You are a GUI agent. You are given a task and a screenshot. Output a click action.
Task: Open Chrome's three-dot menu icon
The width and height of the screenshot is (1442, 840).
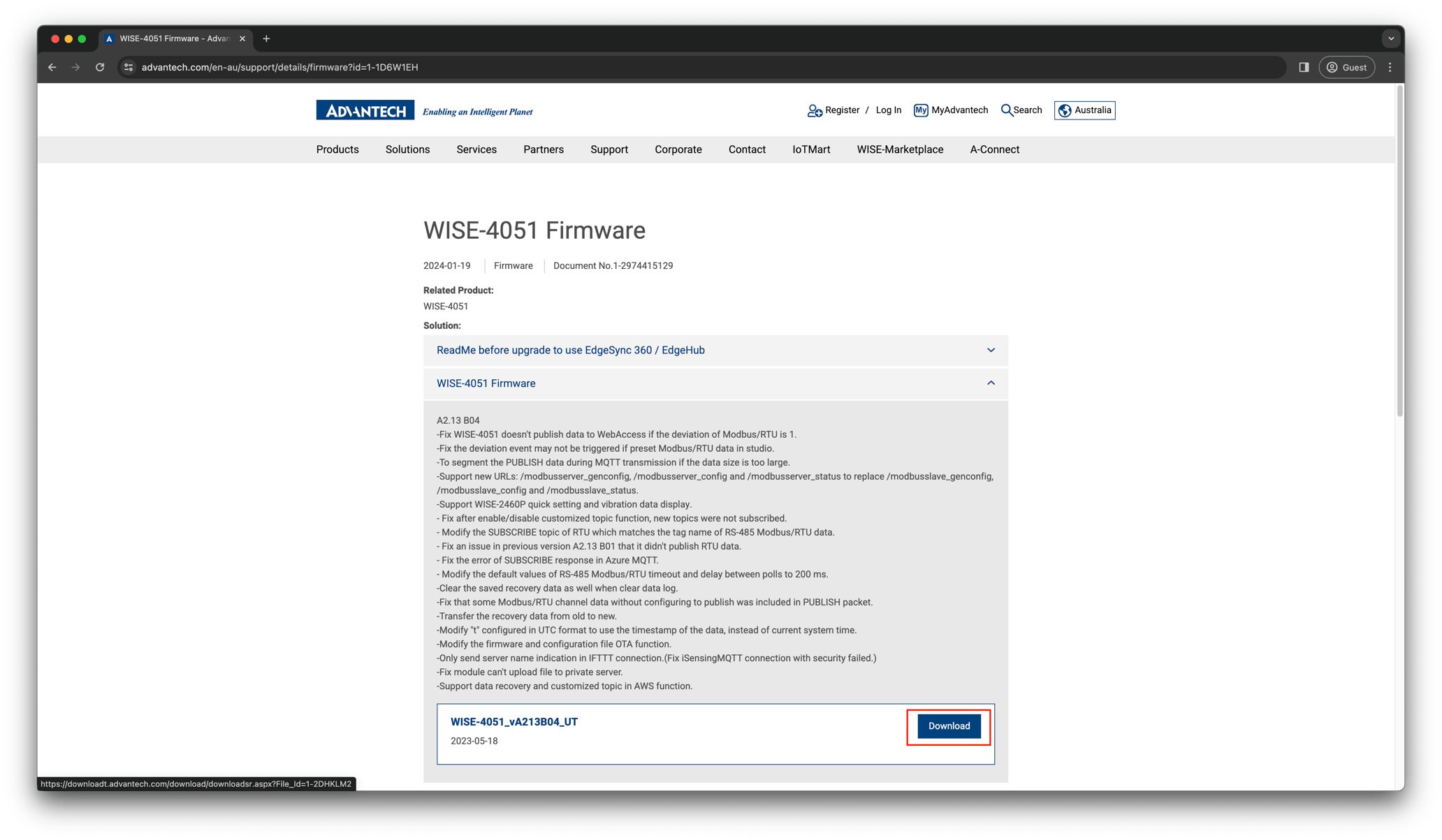click(x=1390, y=67)
